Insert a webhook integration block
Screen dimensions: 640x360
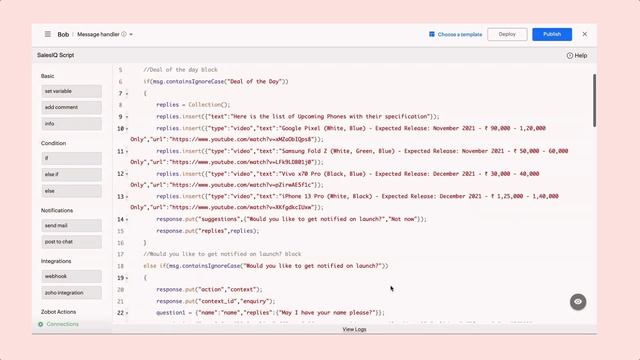tap(71, 276)
